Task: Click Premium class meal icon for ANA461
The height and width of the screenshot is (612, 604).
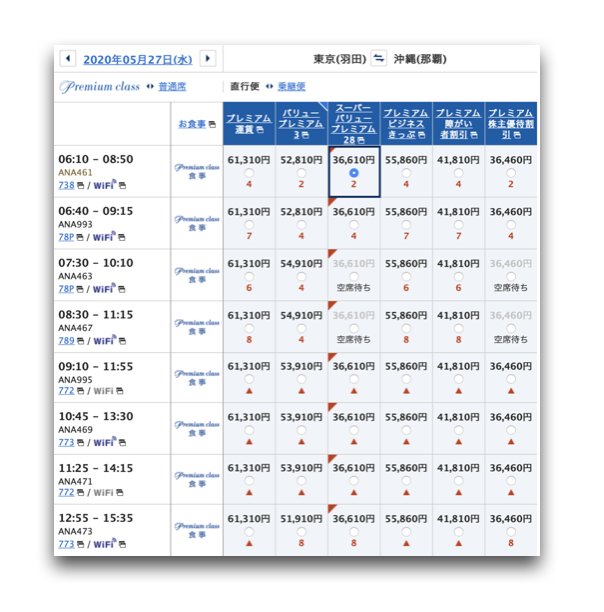Action: click(x=197, y=171)
